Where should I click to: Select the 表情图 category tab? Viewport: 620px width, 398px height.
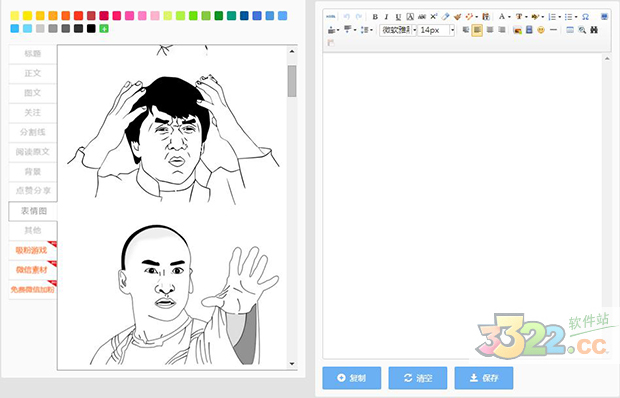click(x=33, y=211)
